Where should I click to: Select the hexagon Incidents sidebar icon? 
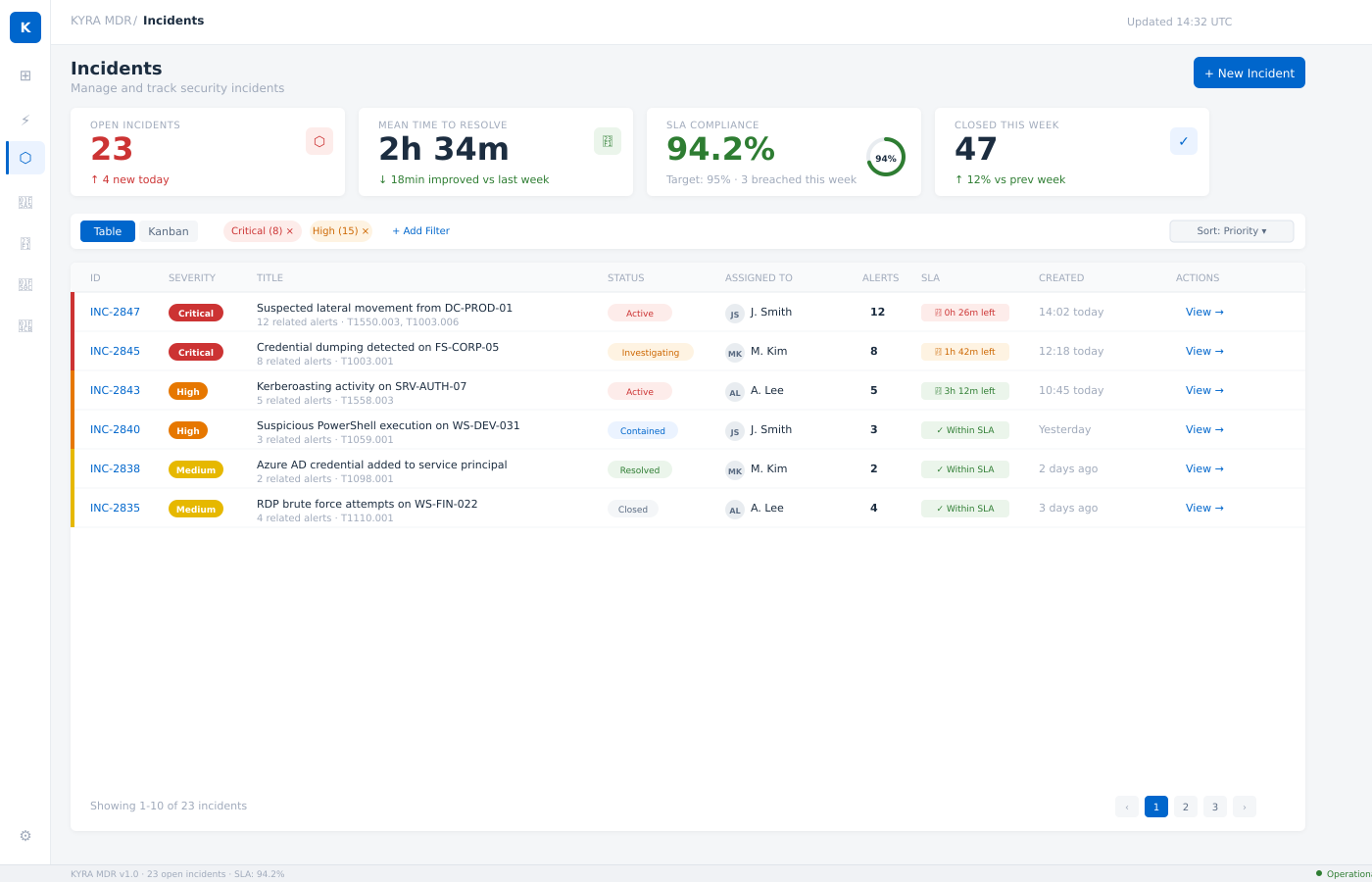25,158
